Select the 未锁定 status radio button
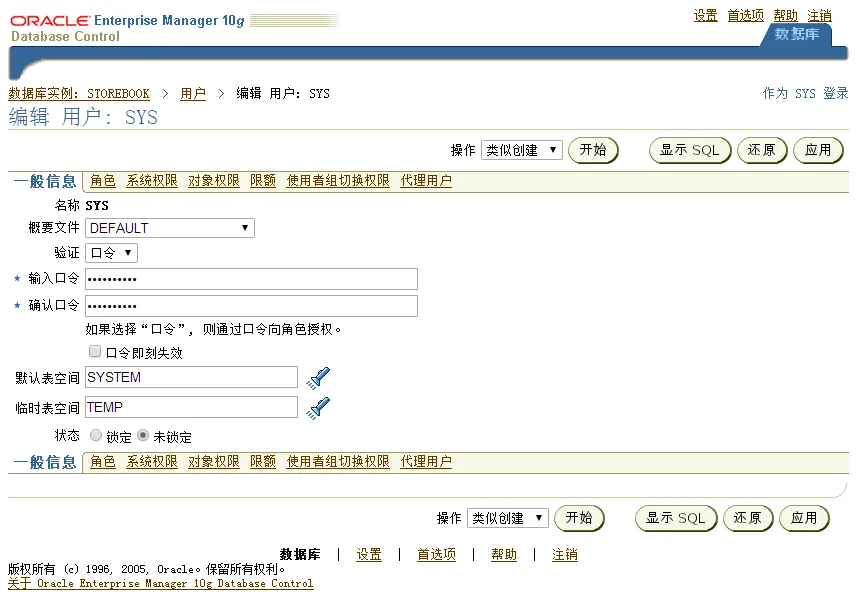Screen dimensions: 857x598 [143, 436]
